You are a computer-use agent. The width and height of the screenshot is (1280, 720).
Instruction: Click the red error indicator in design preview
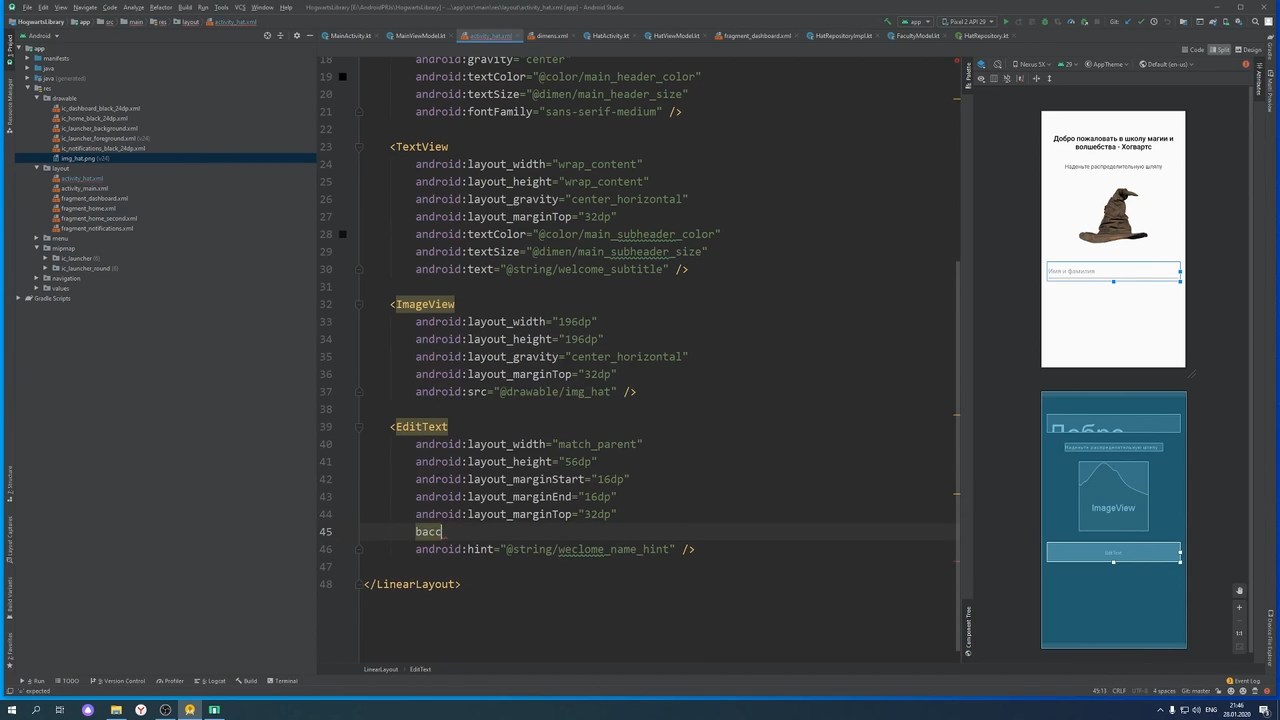1246,64
